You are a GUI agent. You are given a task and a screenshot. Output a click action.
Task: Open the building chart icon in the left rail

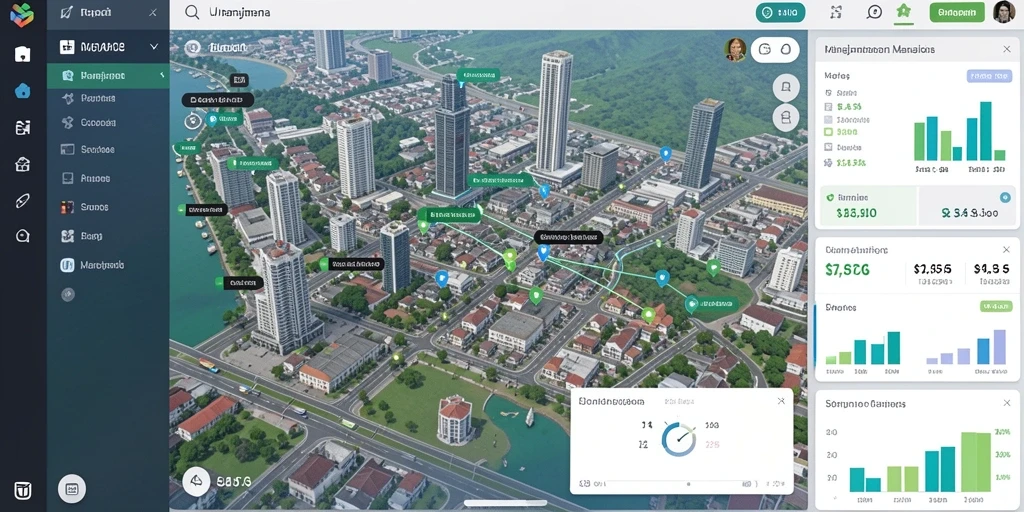click(22, 127)
